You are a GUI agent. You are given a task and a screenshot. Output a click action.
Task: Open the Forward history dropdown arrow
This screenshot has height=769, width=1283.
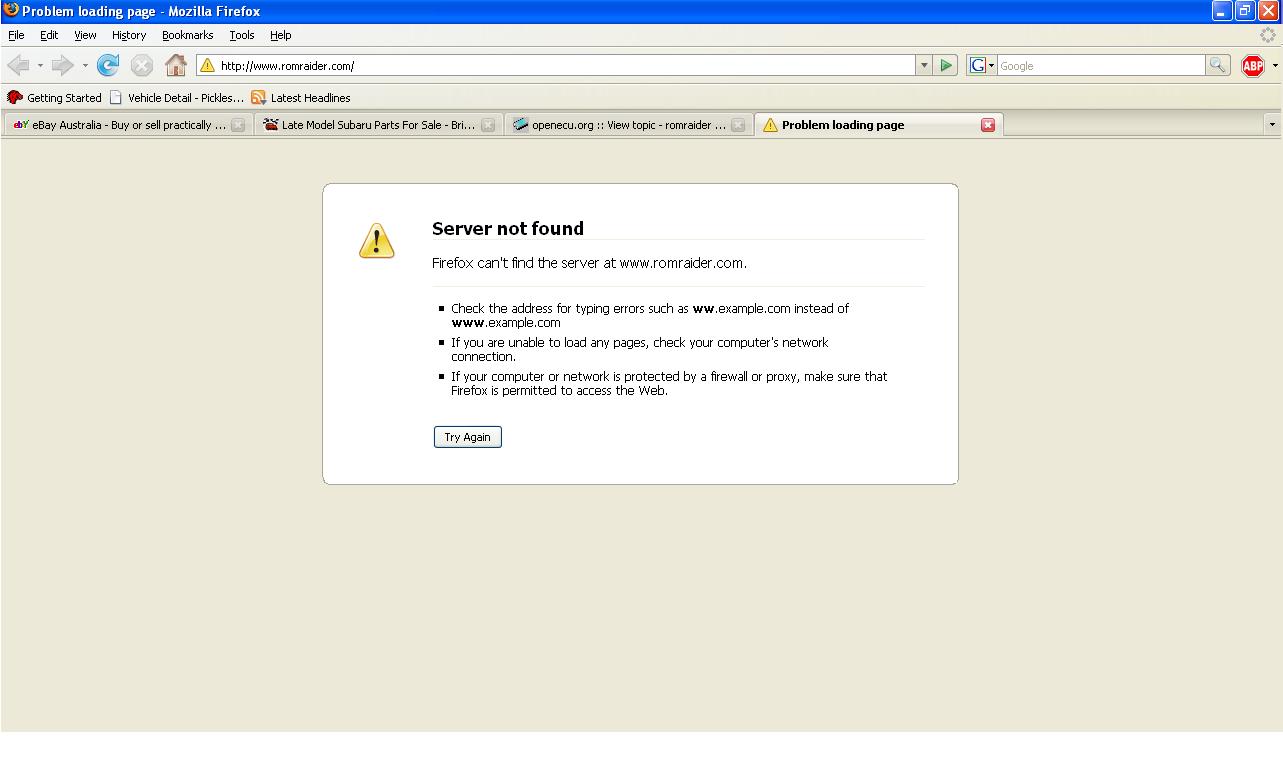click(x=85, y=66)
